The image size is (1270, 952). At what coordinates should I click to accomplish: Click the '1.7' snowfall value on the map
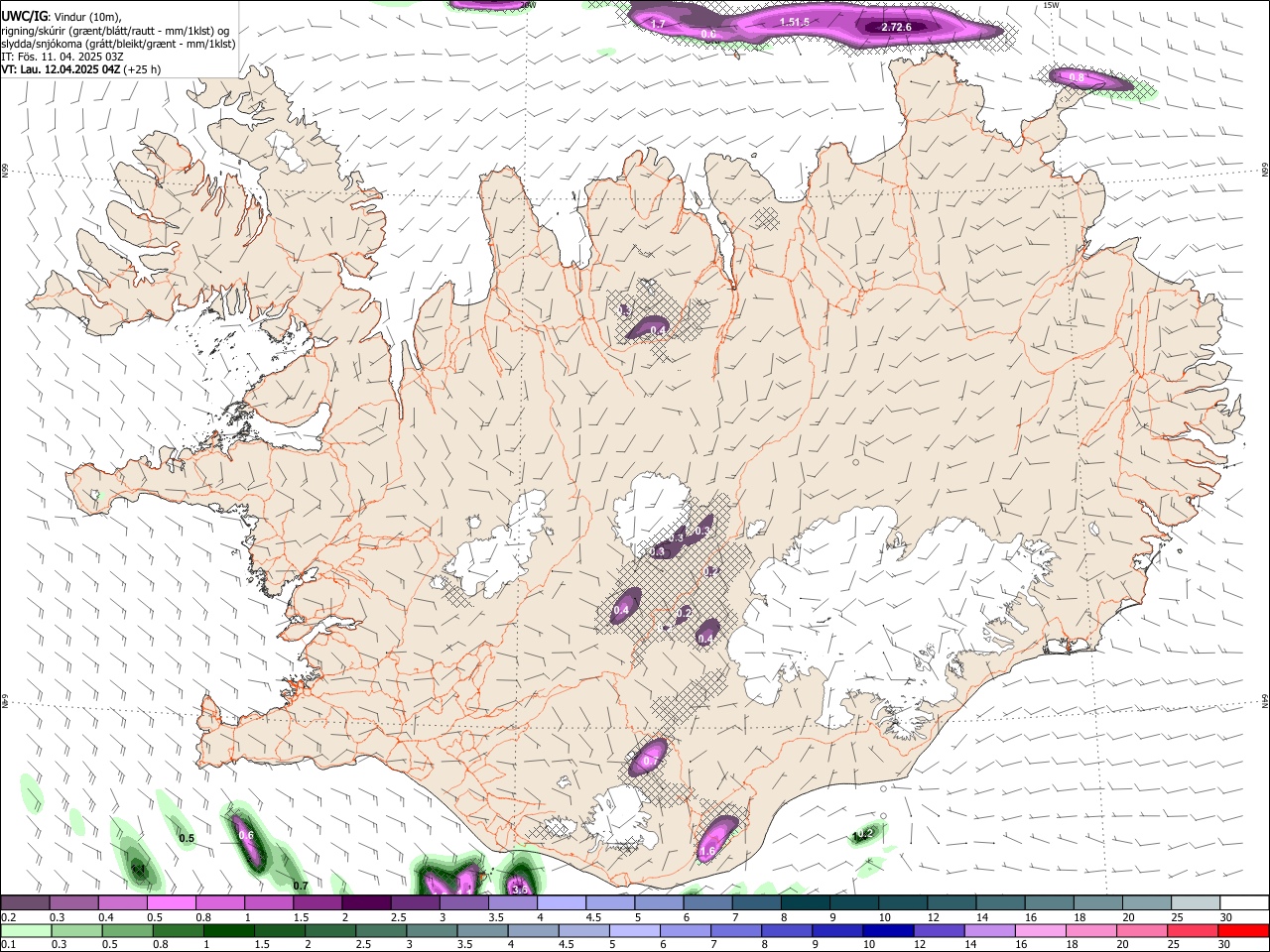657,23
